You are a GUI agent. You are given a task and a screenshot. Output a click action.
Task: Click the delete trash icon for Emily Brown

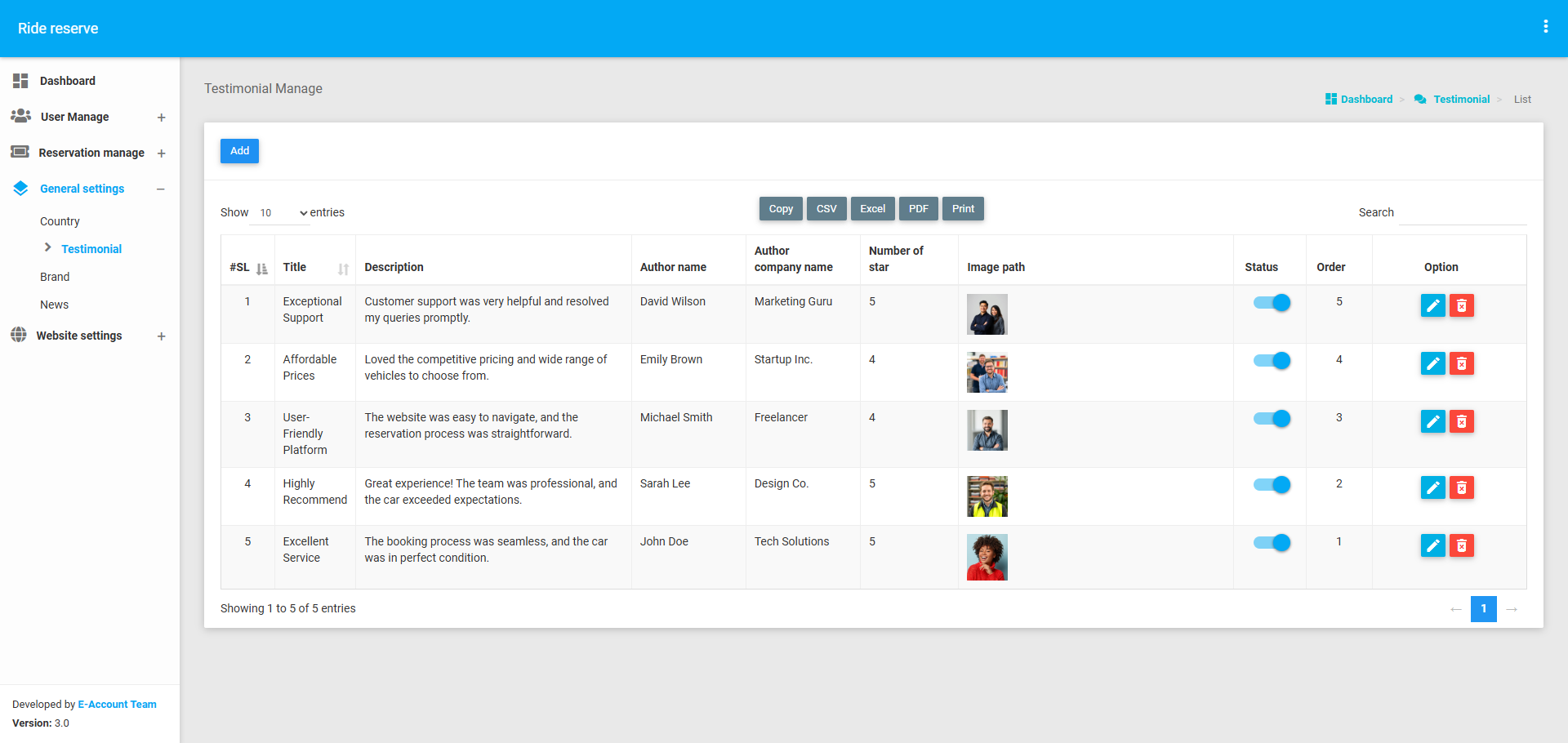[1461, 363]
